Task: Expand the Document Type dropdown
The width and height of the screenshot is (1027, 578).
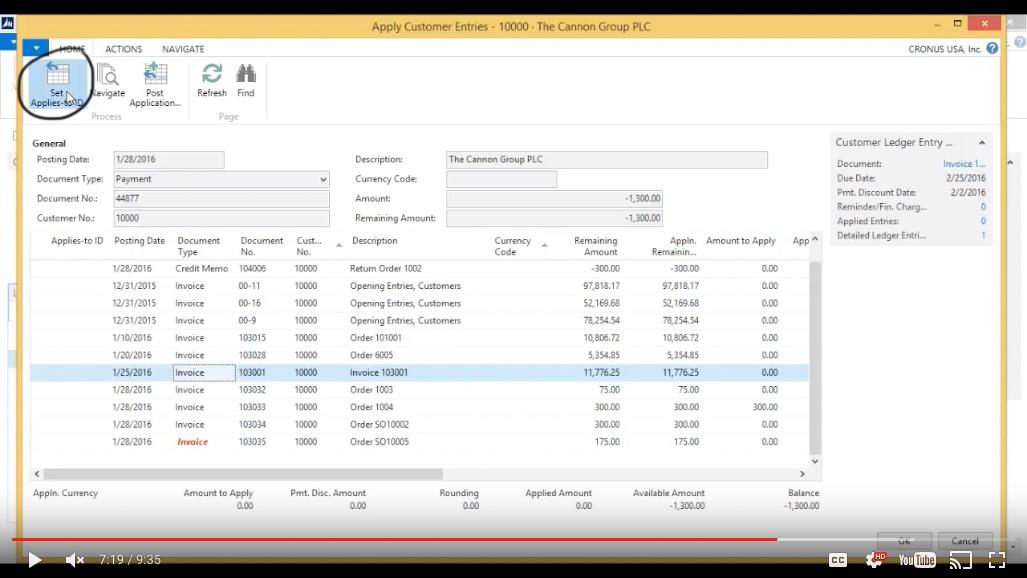Action: pyautogui.click(x=323, y=179)
